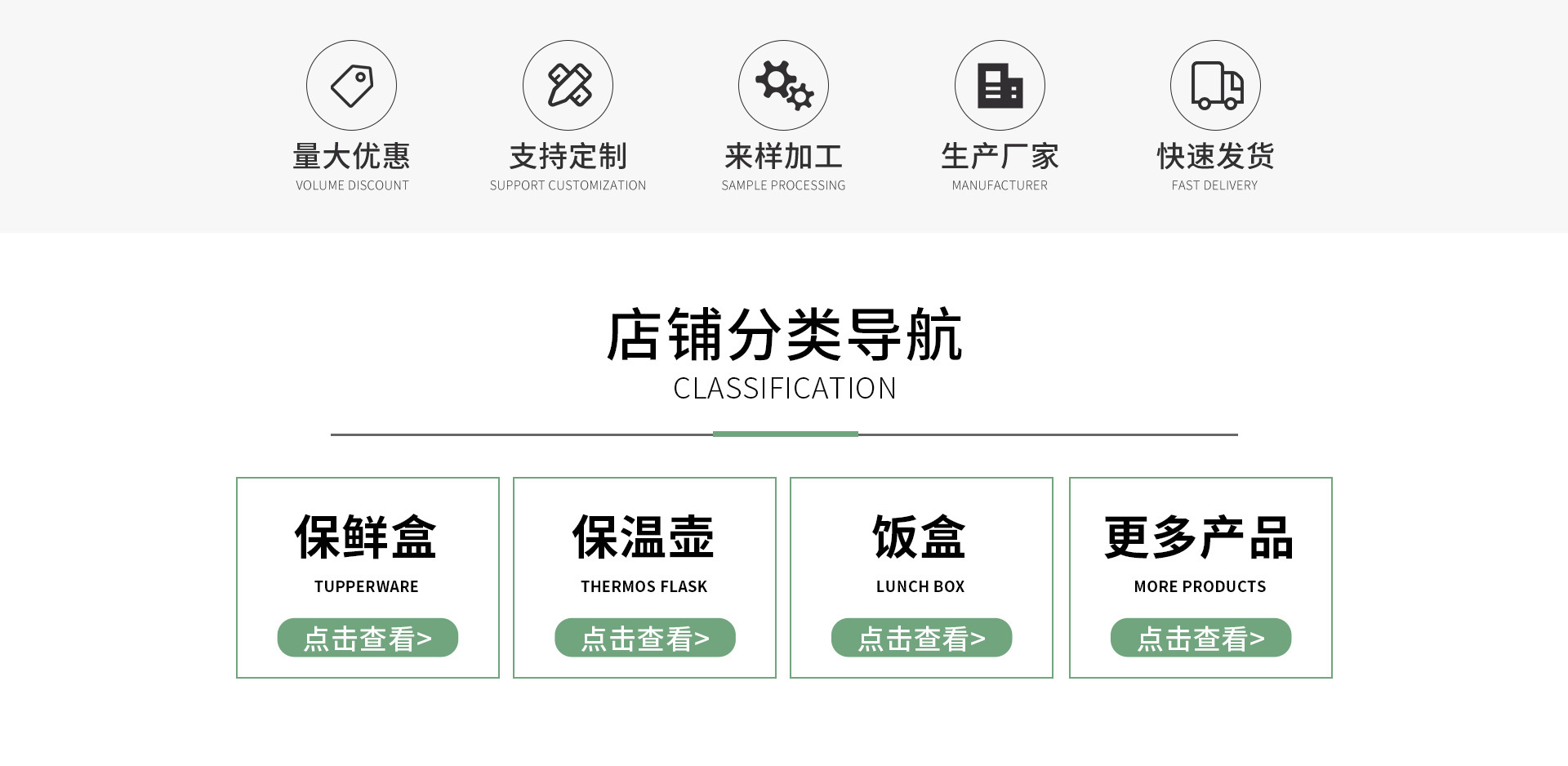Click the gears sample processing icon

point(783,86)
